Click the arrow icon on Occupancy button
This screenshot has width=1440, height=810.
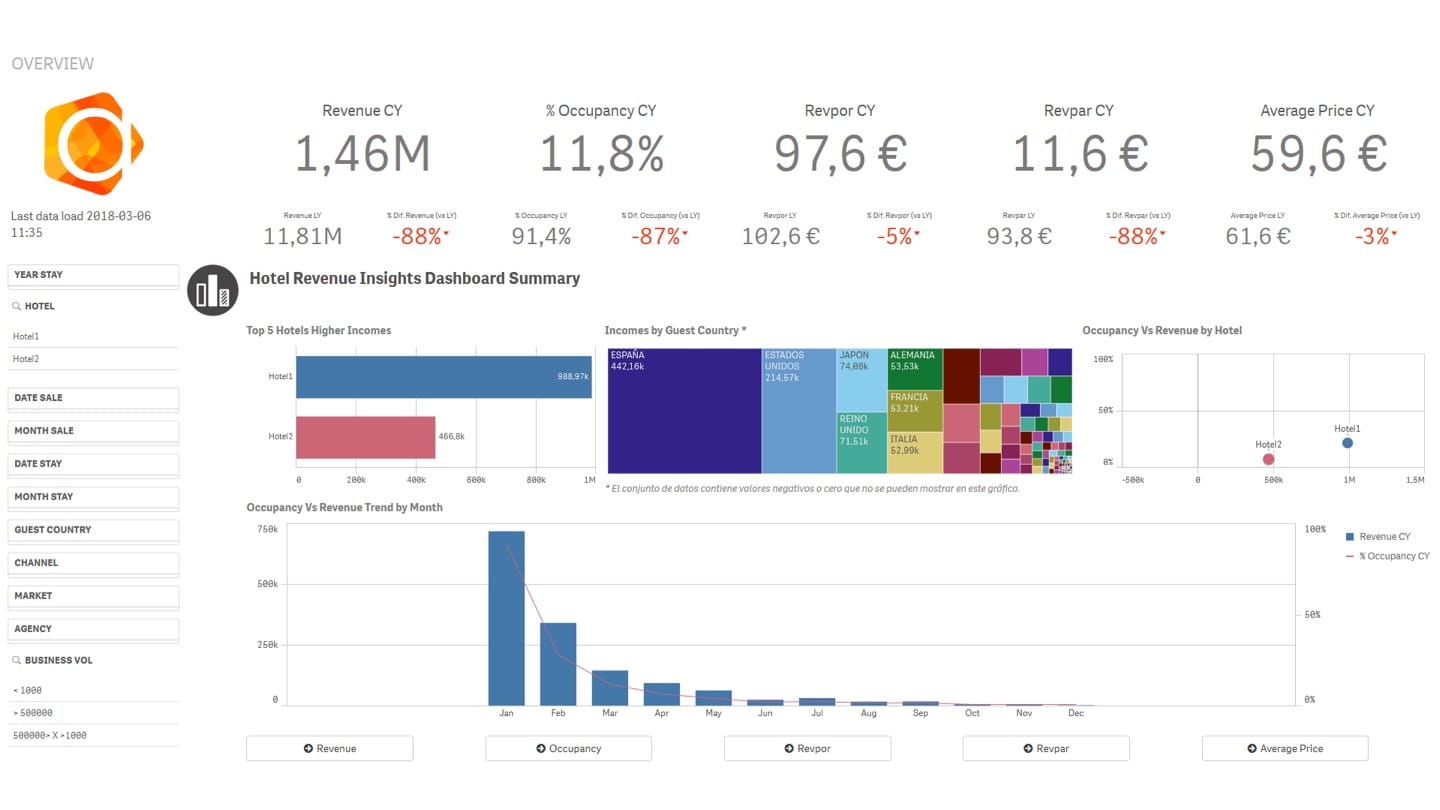pos(541,748)
